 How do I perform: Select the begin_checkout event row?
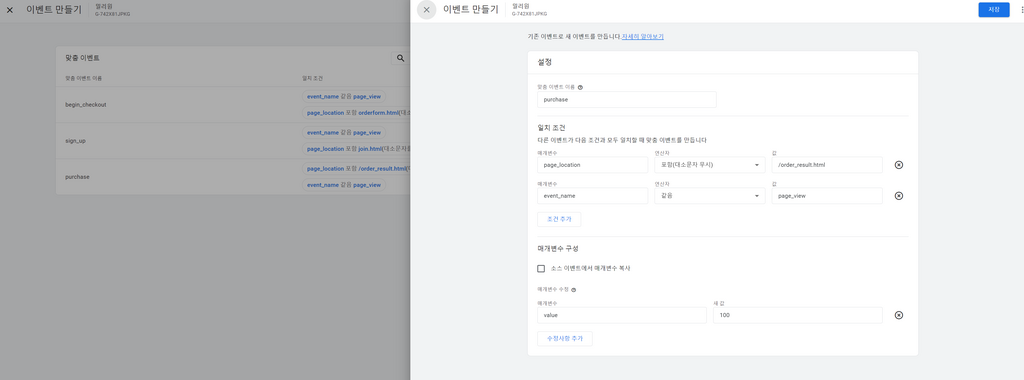pos(233,104)
